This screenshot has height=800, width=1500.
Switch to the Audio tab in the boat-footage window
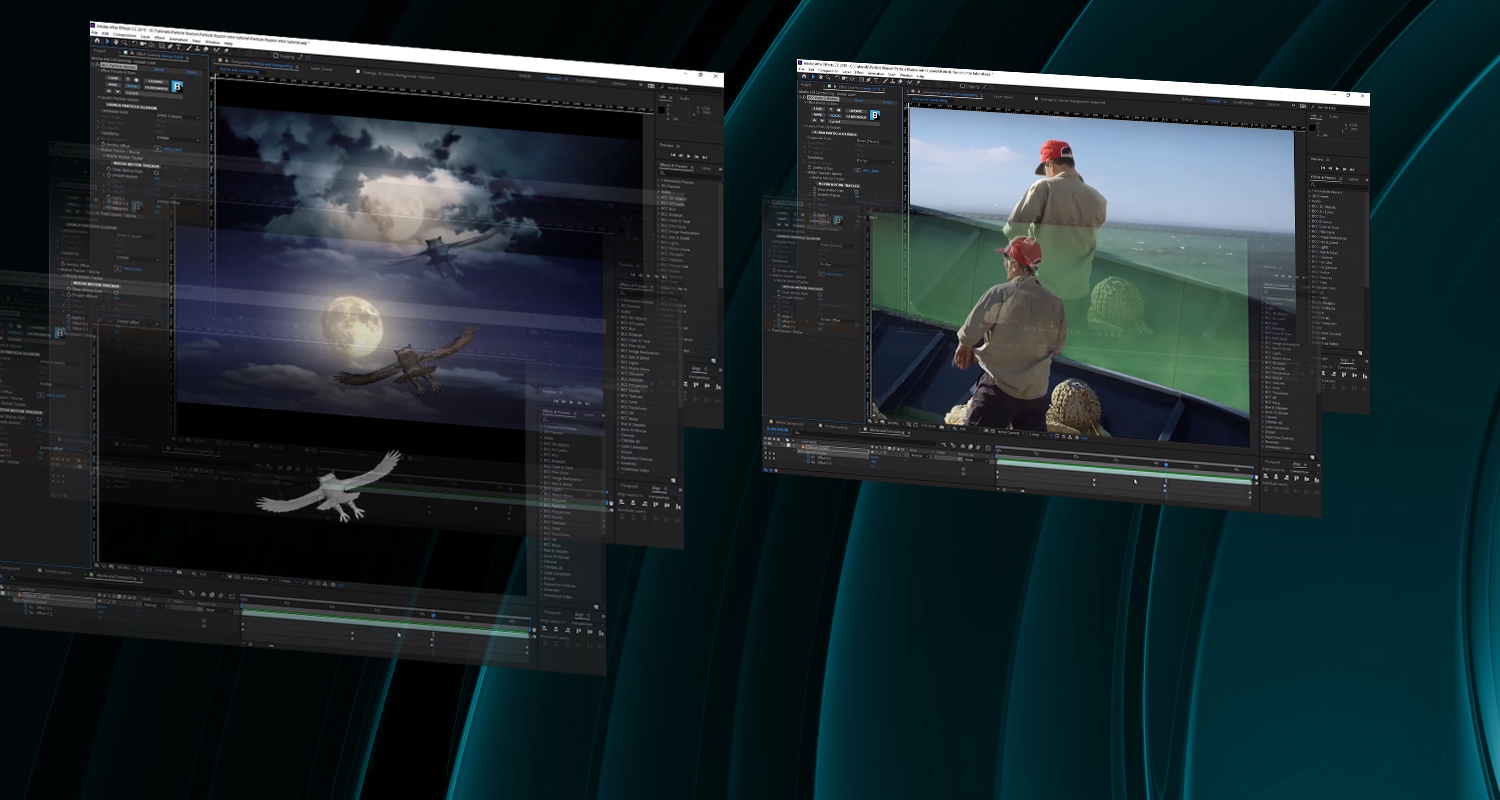click(1333, 117)
